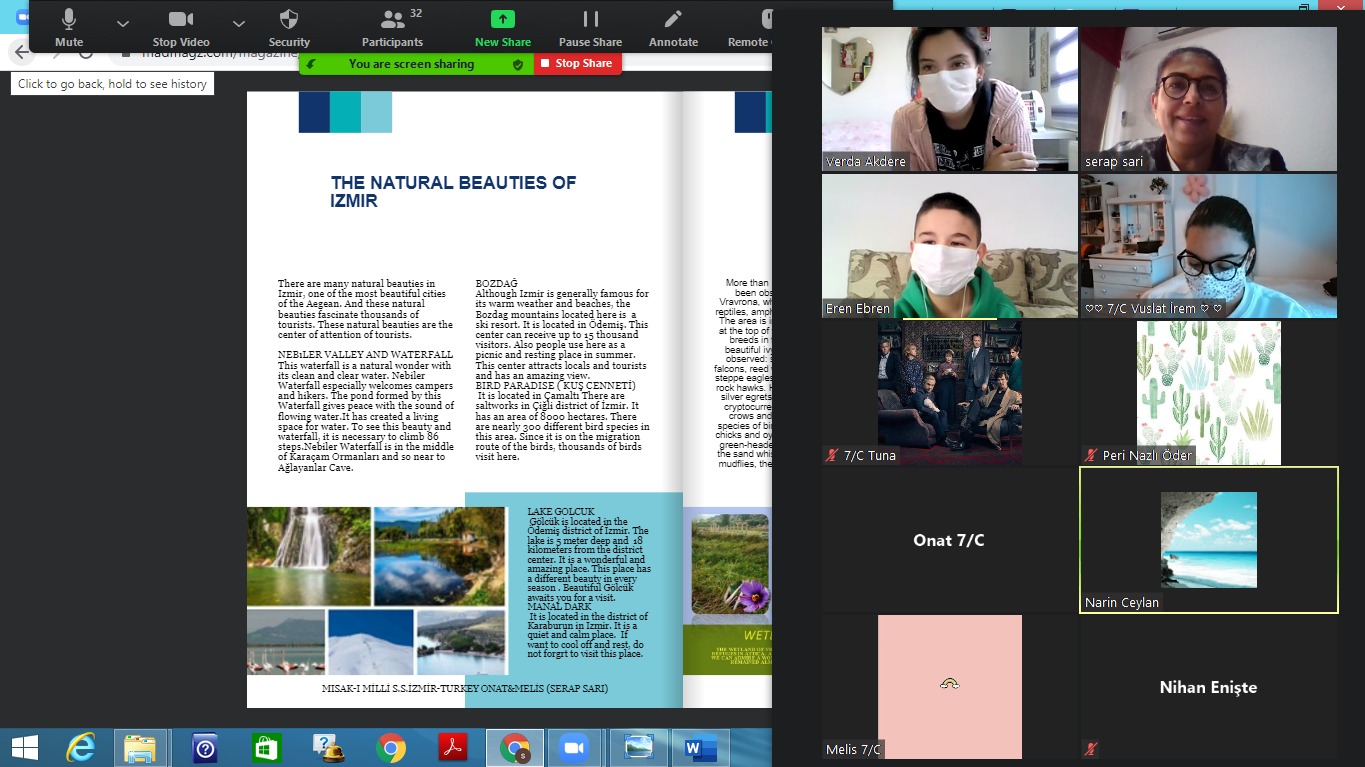Click the waterfall photo in magazine
The height and width of the screenshot is (767, 1365).
[308, 556]
